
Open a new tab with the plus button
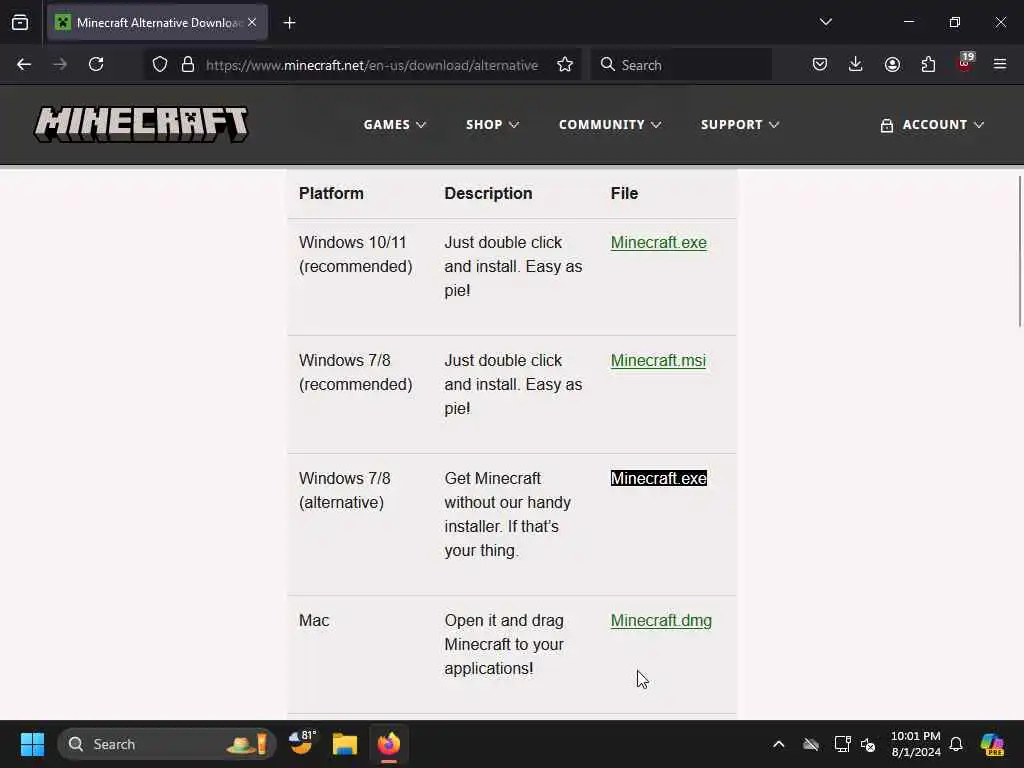[x=290, y=23]
